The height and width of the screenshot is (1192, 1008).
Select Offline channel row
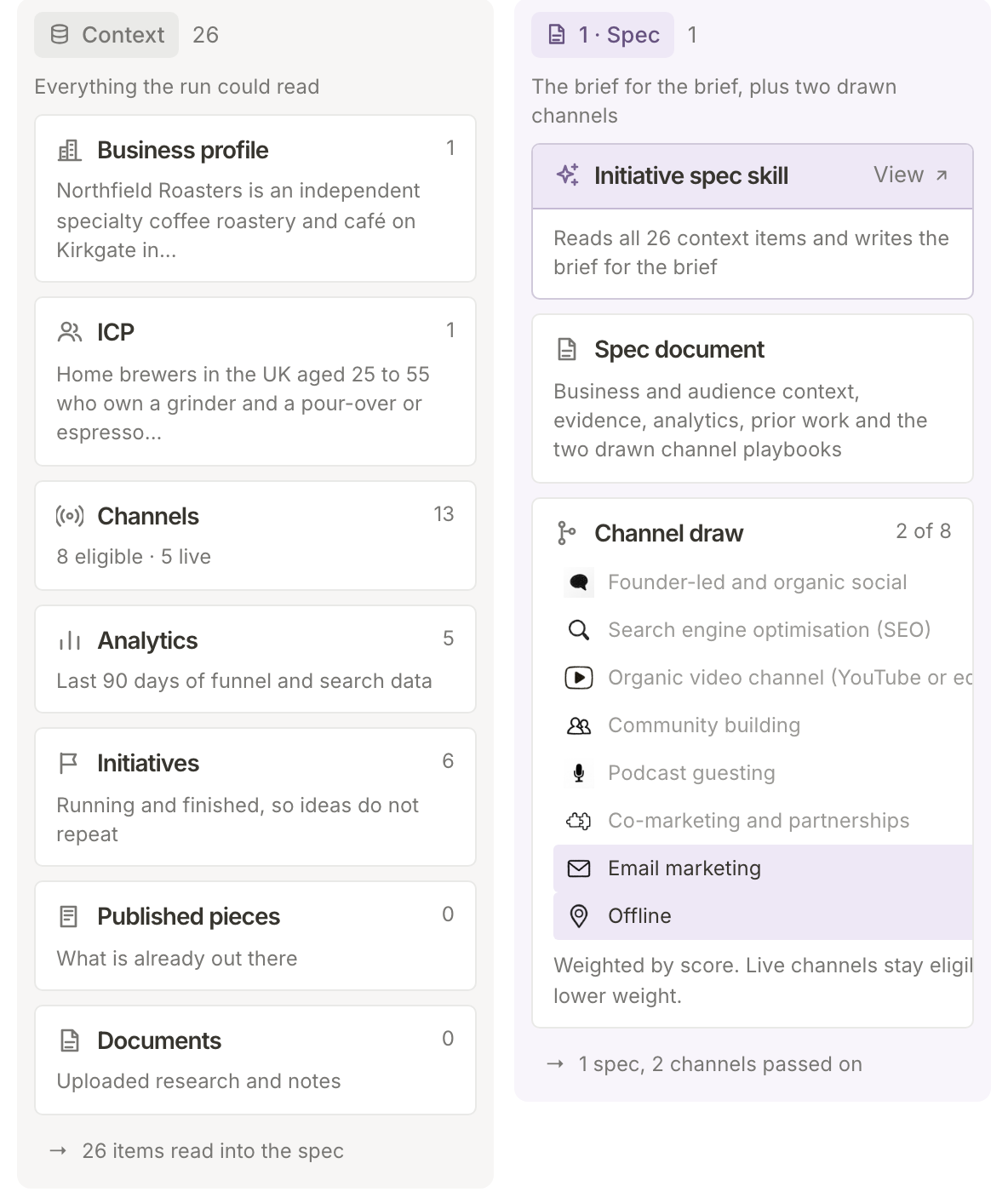[x=763, y=916]
